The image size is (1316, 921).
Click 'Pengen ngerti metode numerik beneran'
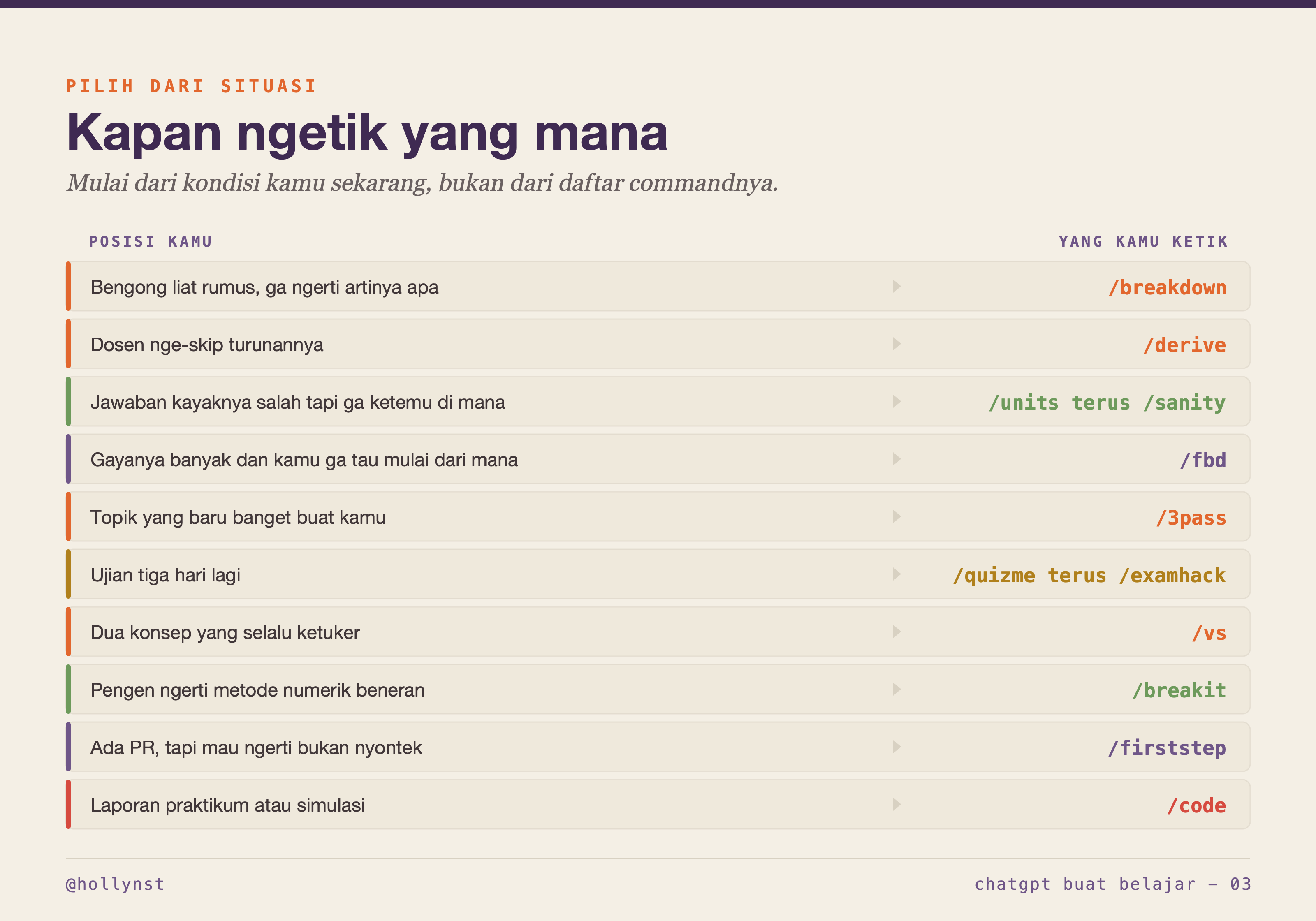257,690
